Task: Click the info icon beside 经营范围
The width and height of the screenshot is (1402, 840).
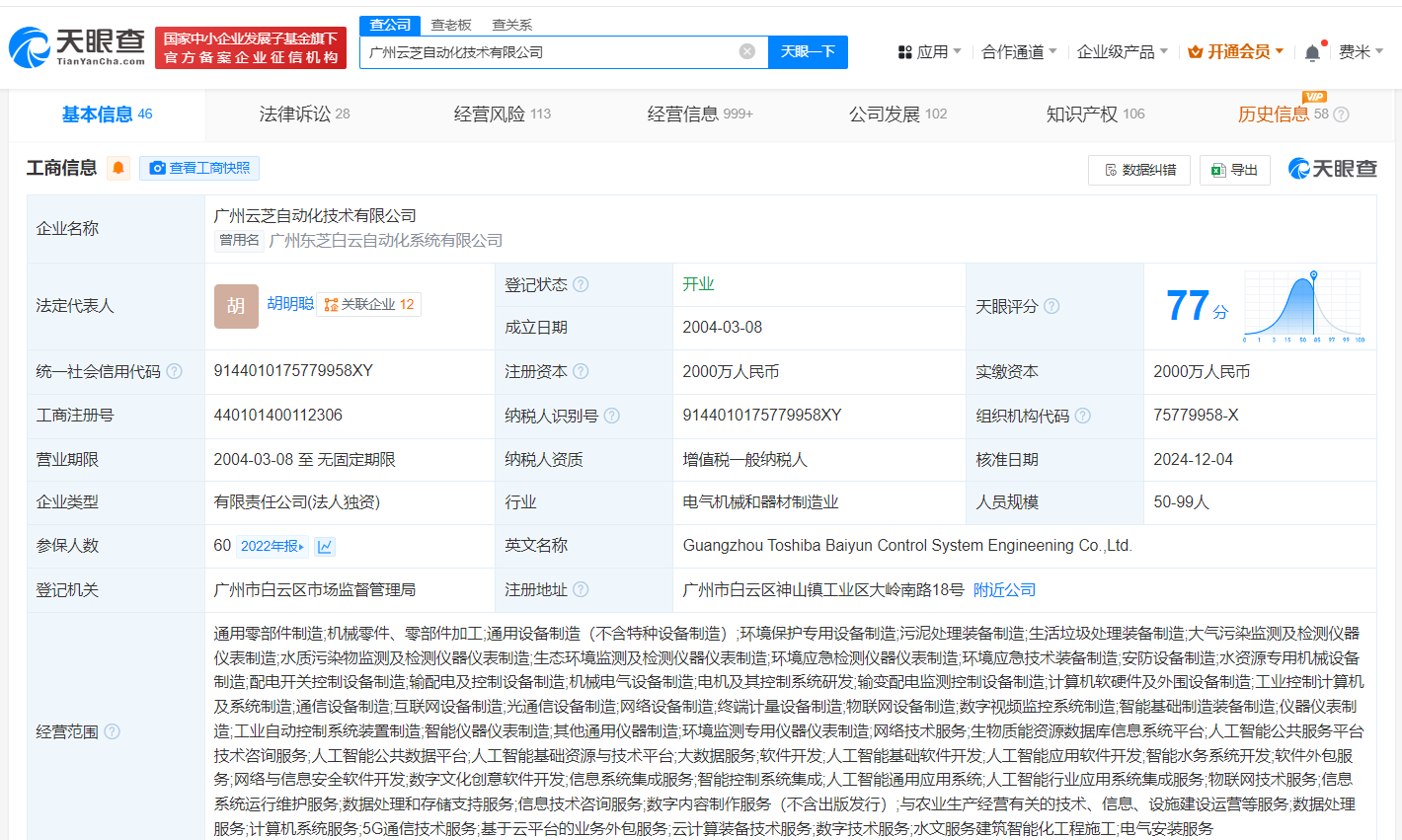Action: [113, 731]
